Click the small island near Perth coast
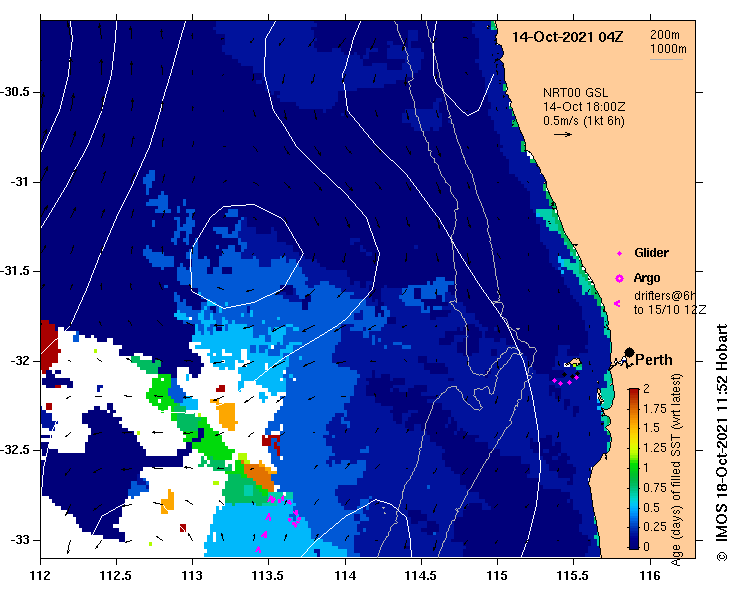The width and height of the screenshot is (739, 592). point(575,363)
